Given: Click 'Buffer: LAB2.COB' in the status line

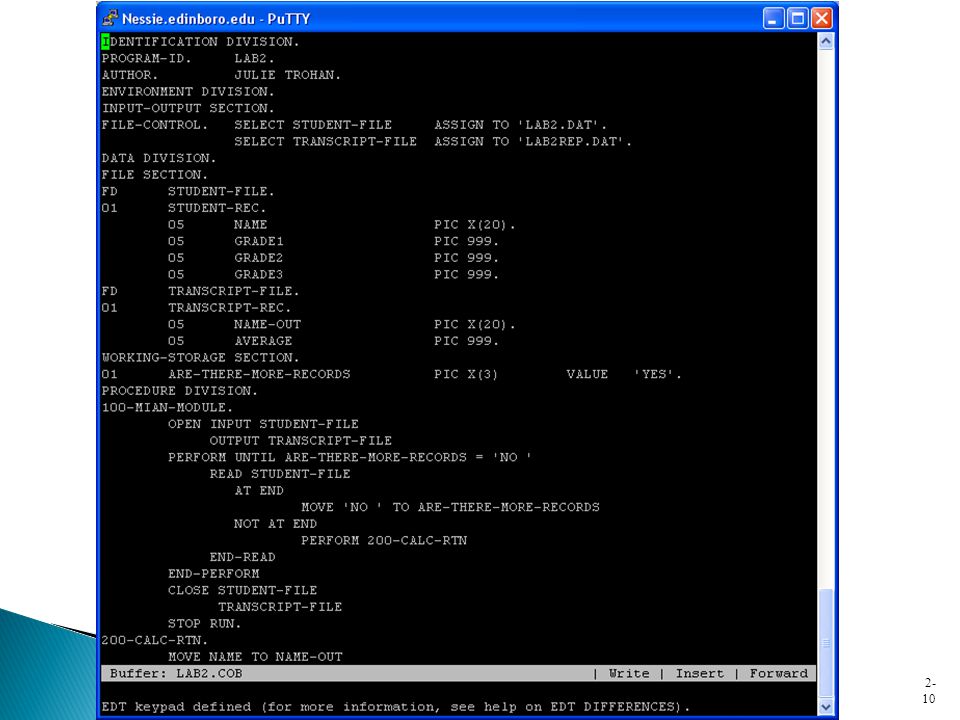Looking at the screenshot, I should point(176,673).
